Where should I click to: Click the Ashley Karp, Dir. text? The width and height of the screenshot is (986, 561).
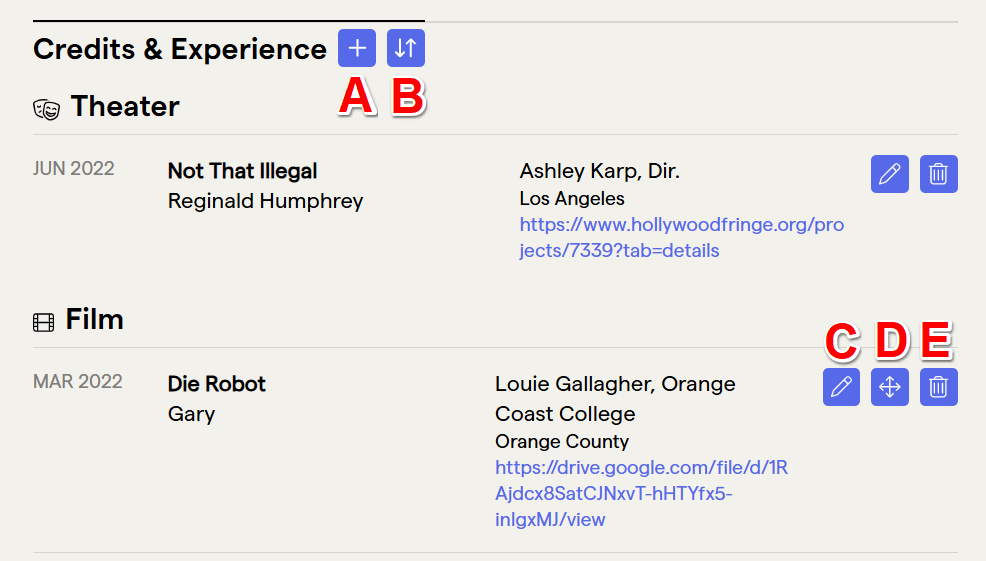click(599, 171)
